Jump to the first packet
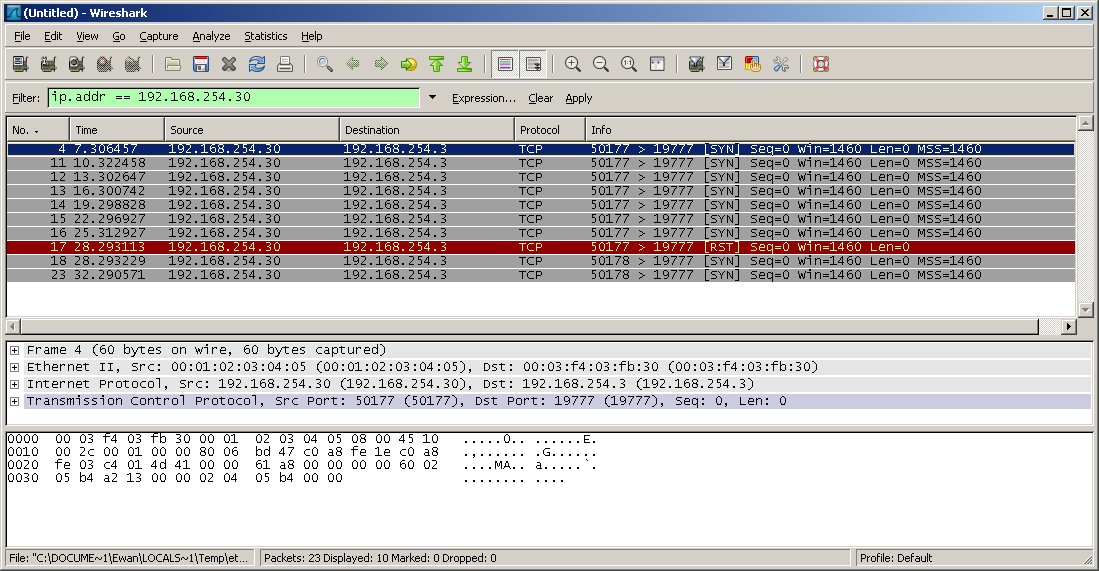The width and height of the screenshot is (1099, 571). pos(437,64)
